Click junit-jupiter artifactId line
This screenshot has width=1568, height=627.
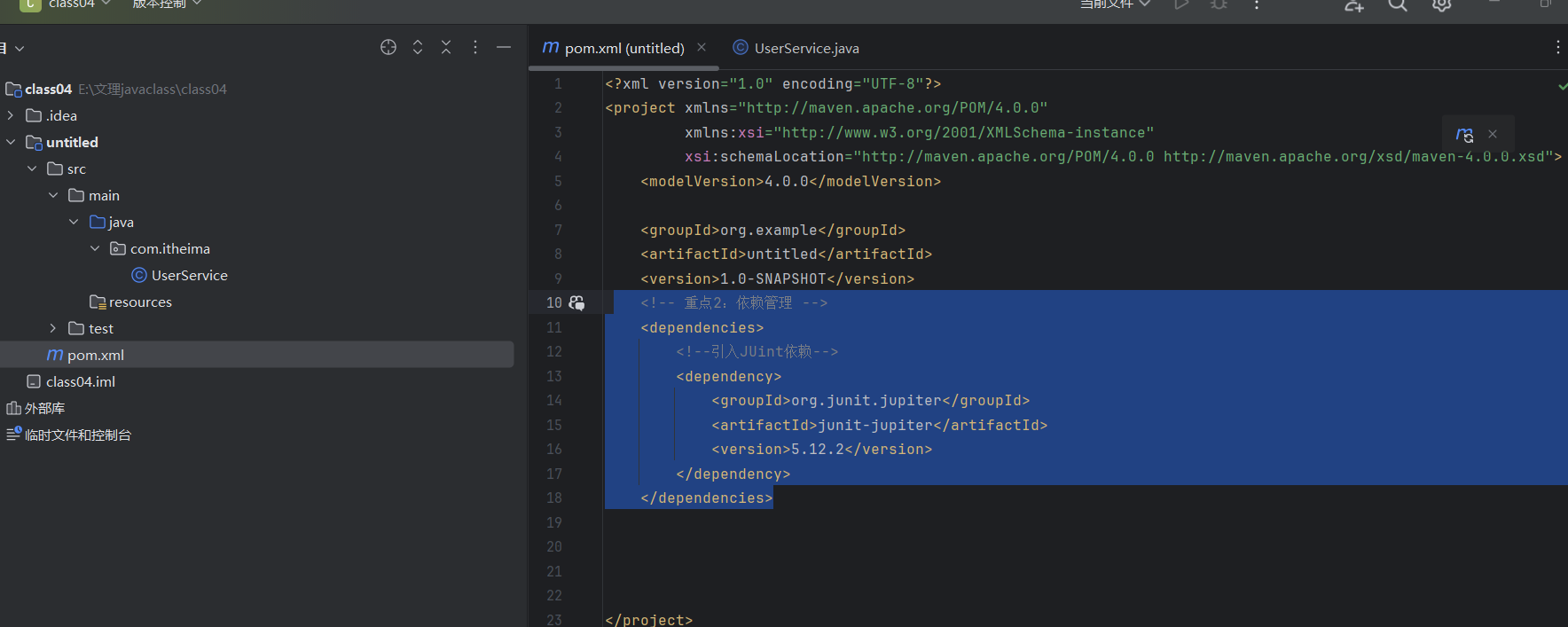pos(879,425)
